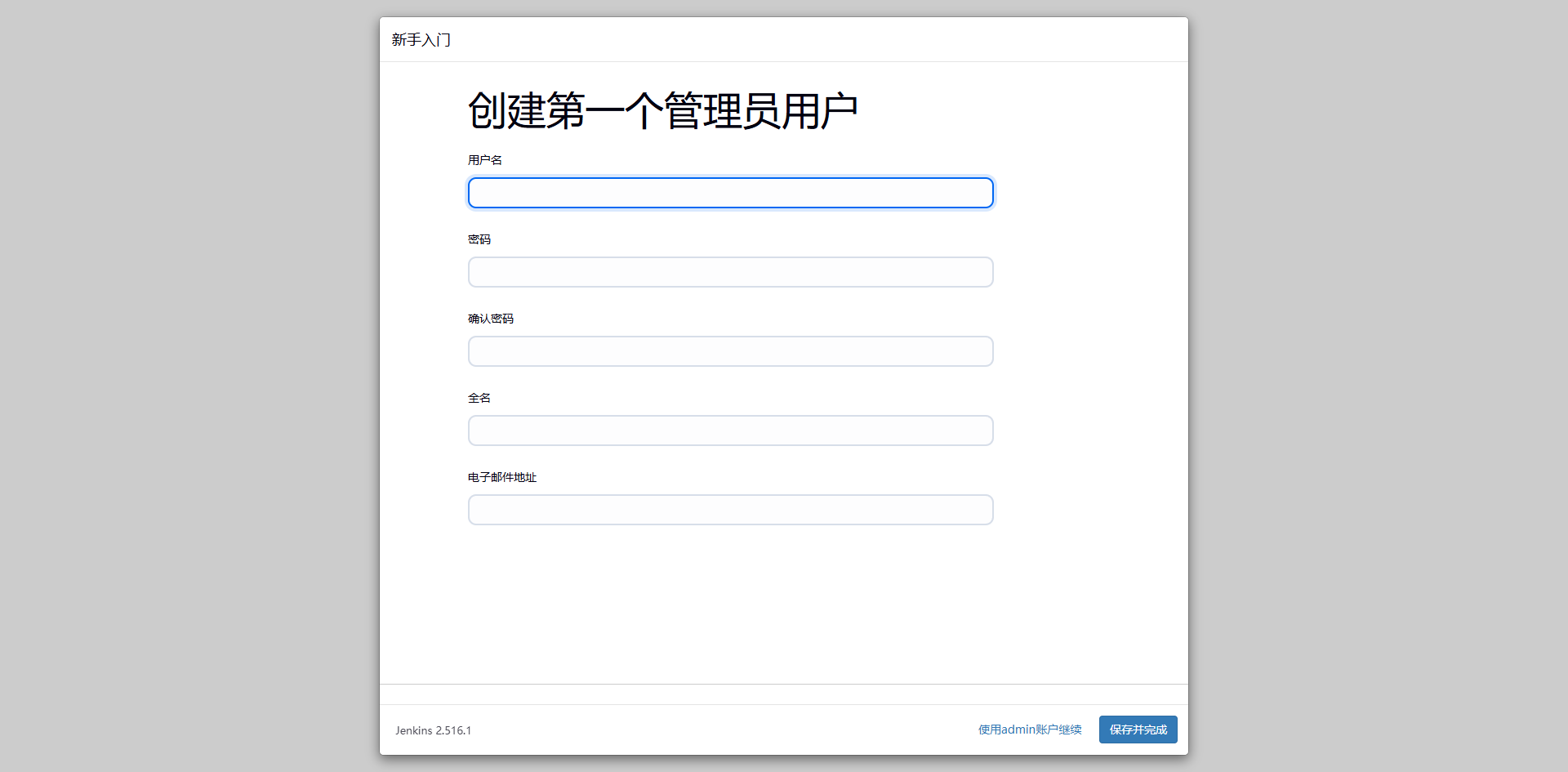Click the 保存并完成 button
This screenshot has width=1568, height=772.
click(1138, 730)
